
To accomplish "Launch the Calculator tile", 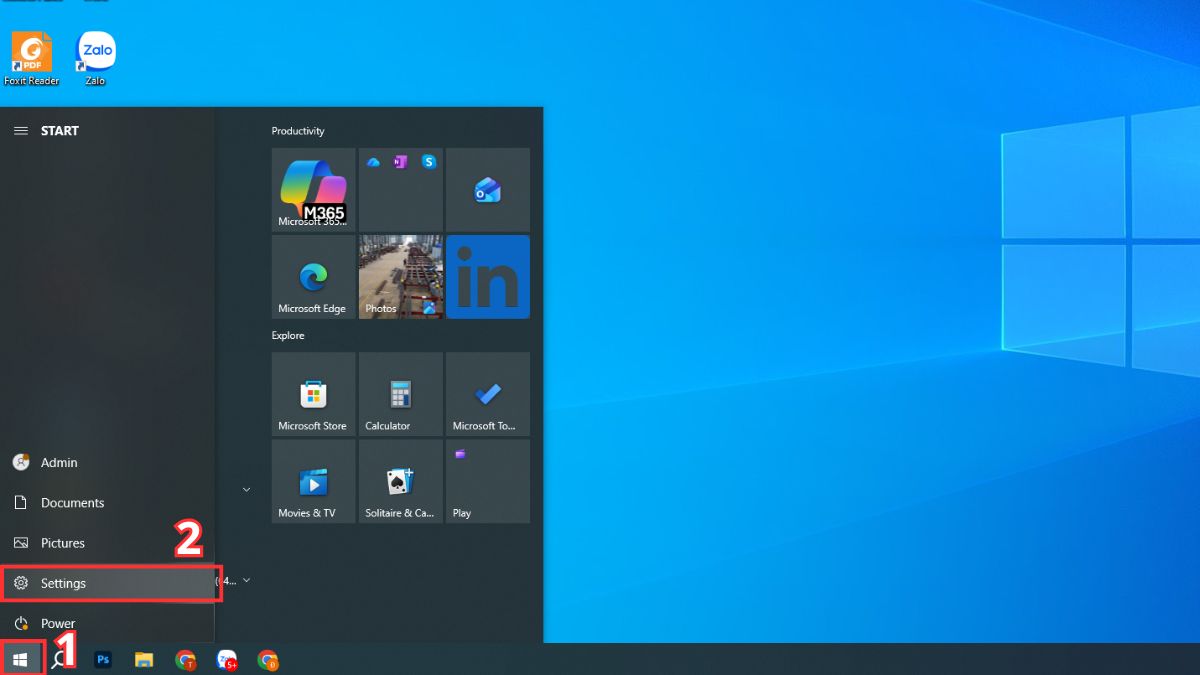I will (401, 394).
